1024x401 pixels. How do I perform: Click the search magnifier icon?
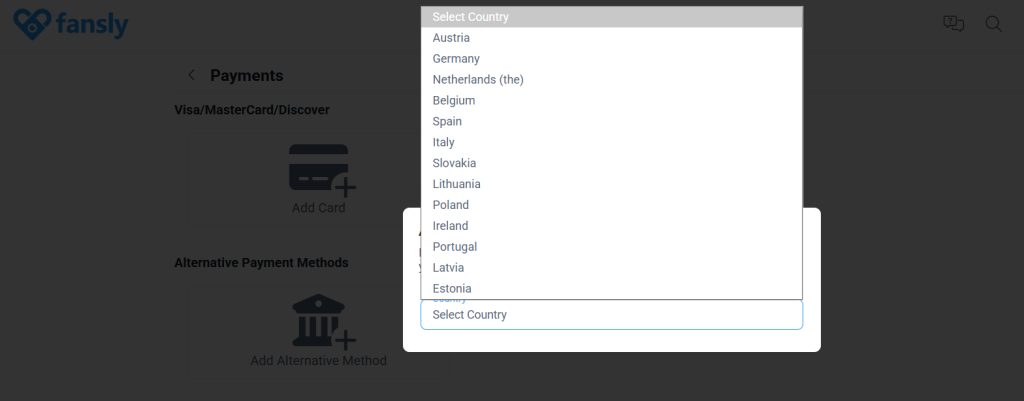993,24
